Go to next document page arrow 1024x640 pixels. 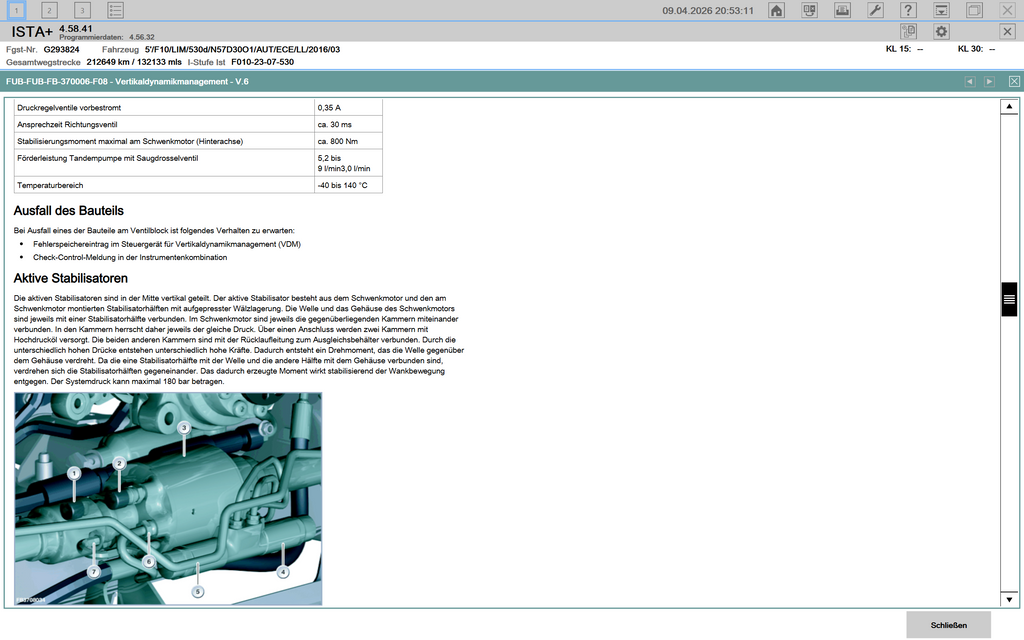click(989, 81)
